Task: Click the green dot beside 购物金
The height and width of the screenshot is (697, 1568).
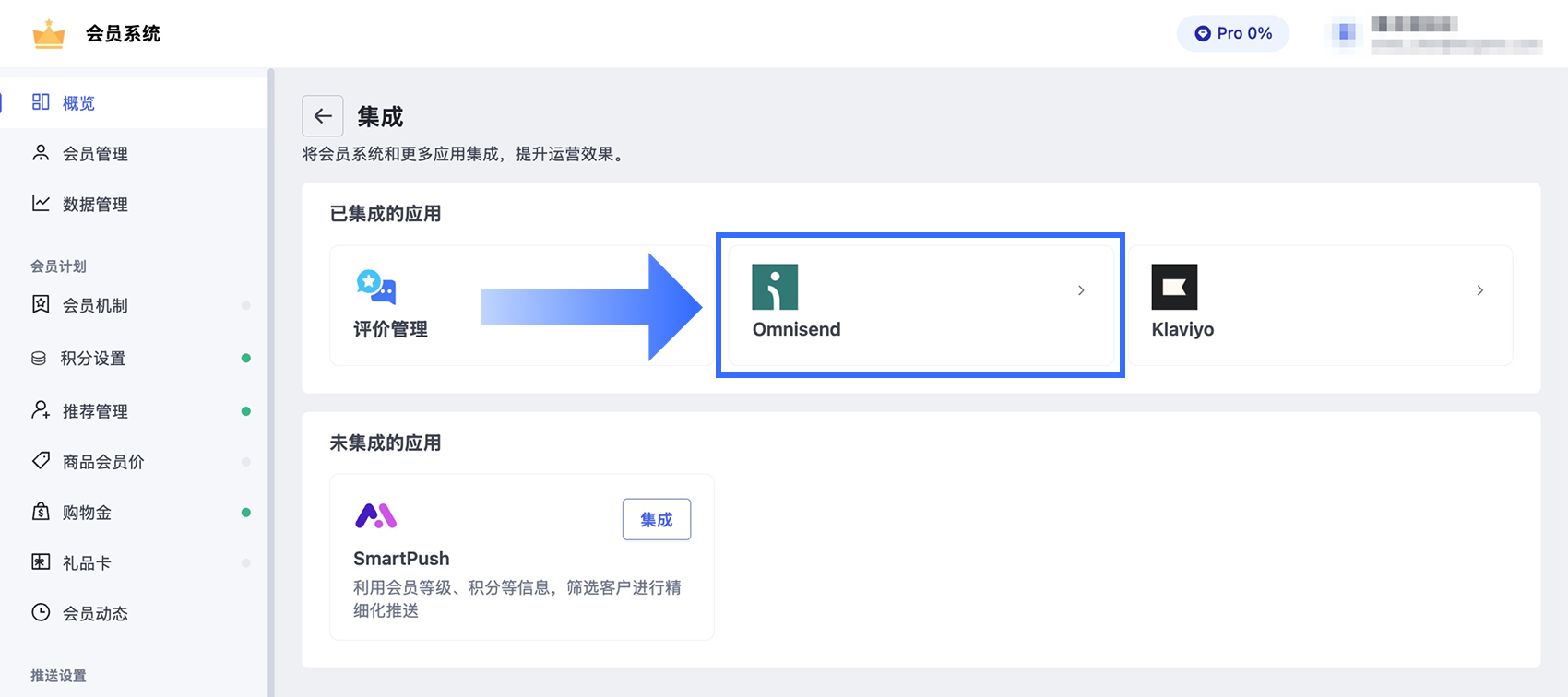Action: 246,512
